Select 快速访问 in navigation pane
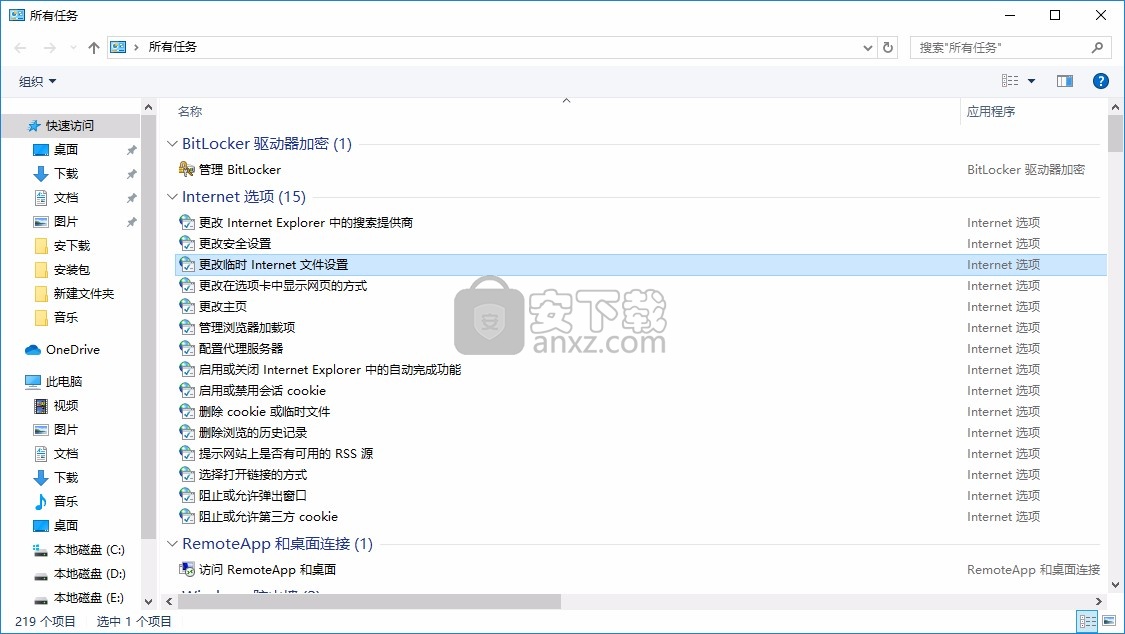Screen dimensions: 1125x634 click(70, 126)
